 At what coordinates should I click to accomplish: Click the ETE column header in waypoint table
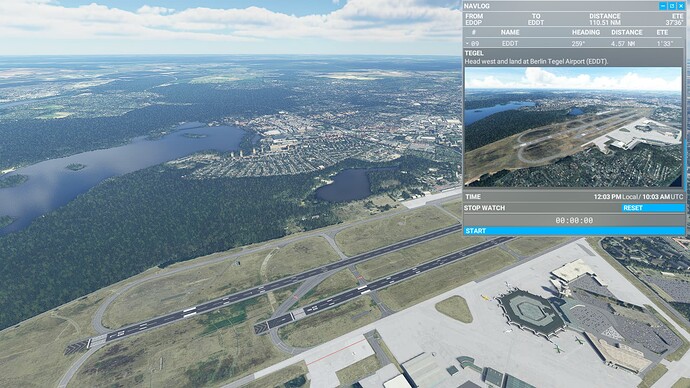[662, 32]
